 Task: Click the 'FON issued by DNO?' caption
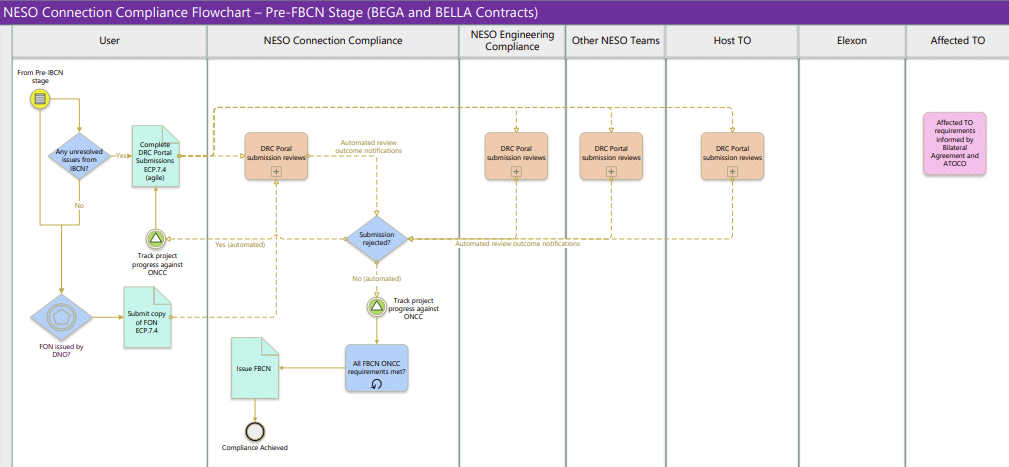[x=62, y=350]
